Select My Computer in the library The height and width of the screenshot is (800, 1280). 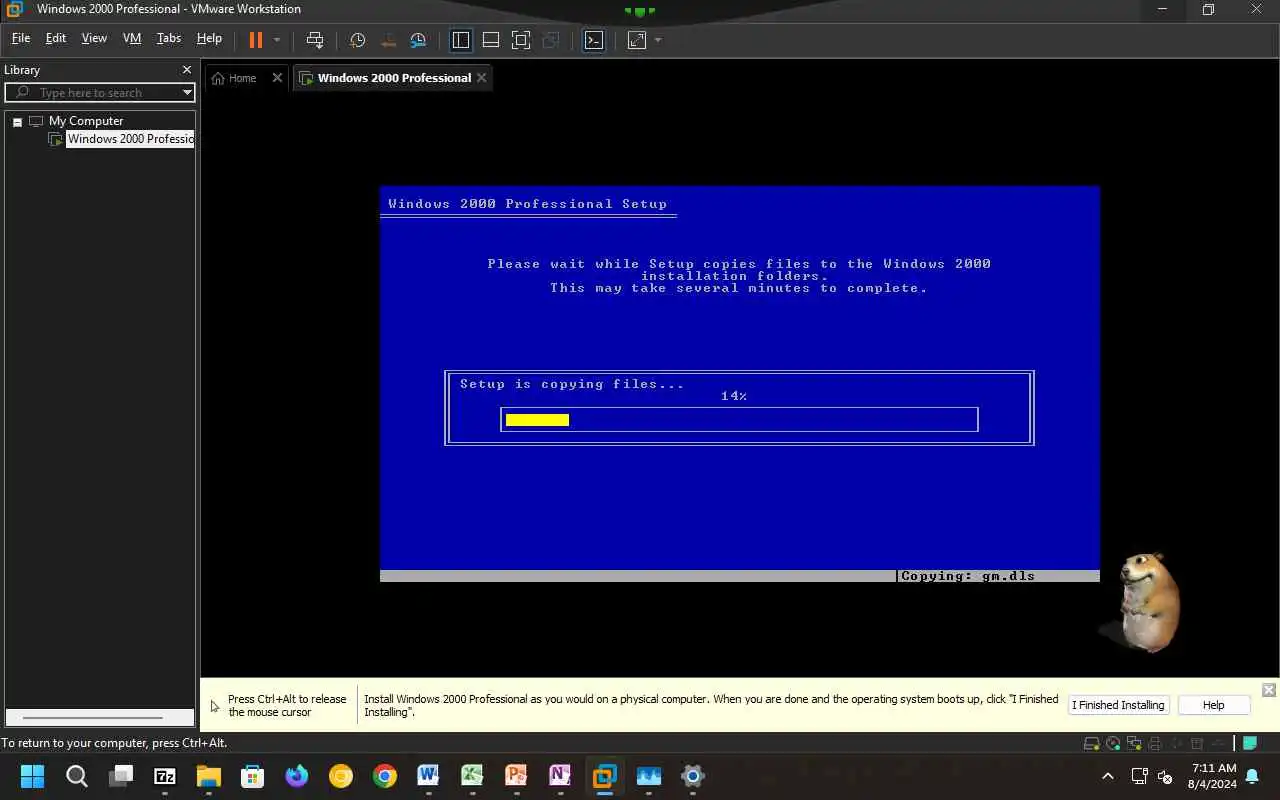[86, 121]
